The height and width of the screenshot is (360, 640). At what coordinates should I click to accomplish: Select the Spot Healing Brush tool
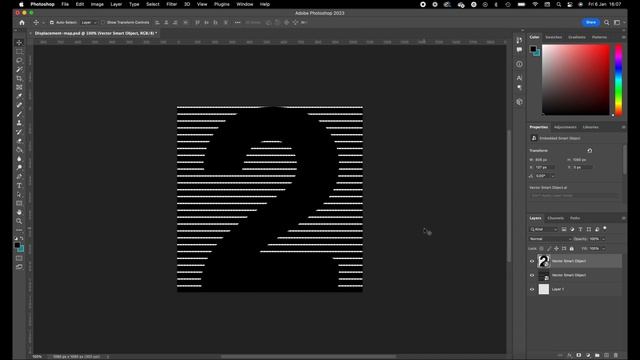click(x=19, y=105)
